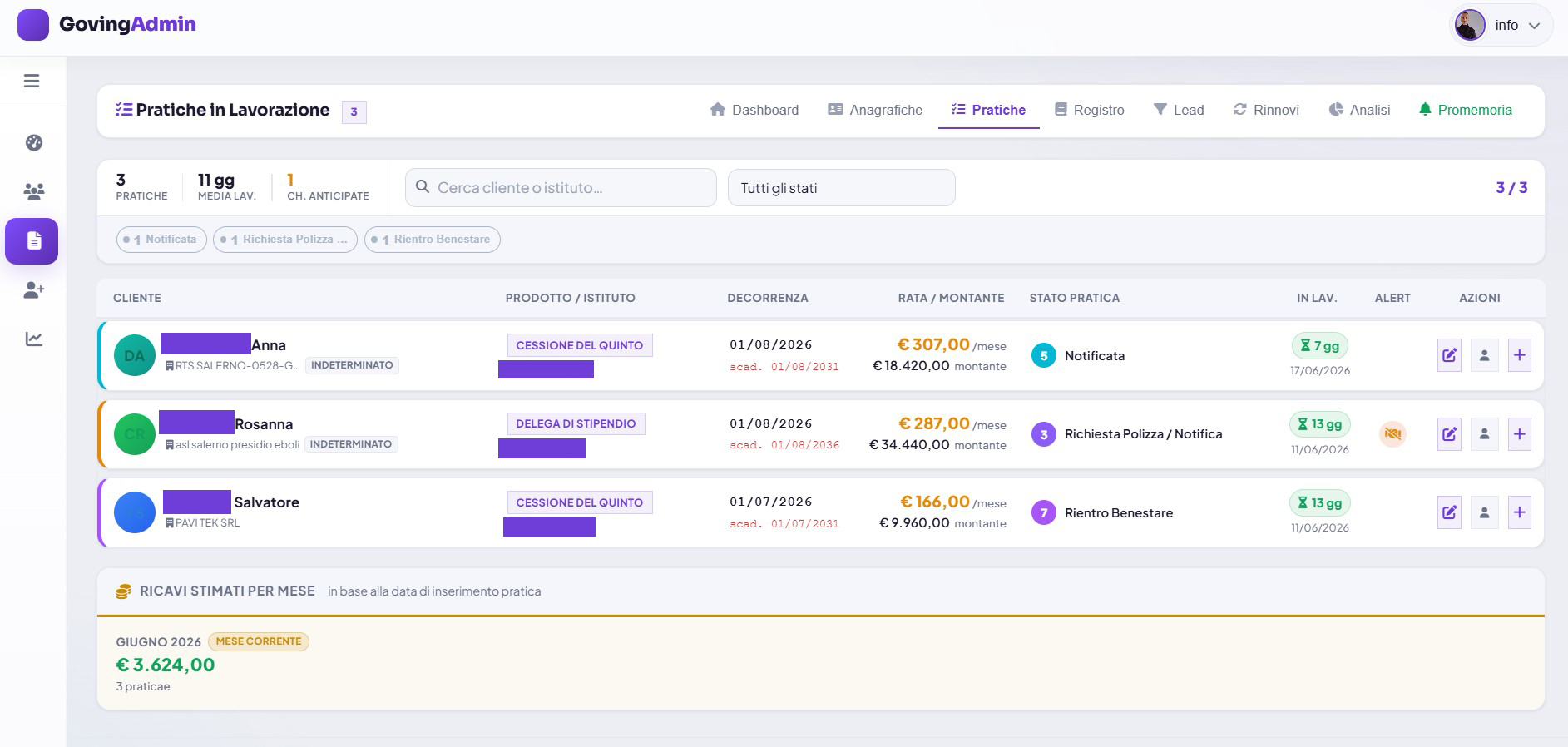Click the orange alert icon for Rosanna
Screen dimensions: 1568x747
[1392, 433]
